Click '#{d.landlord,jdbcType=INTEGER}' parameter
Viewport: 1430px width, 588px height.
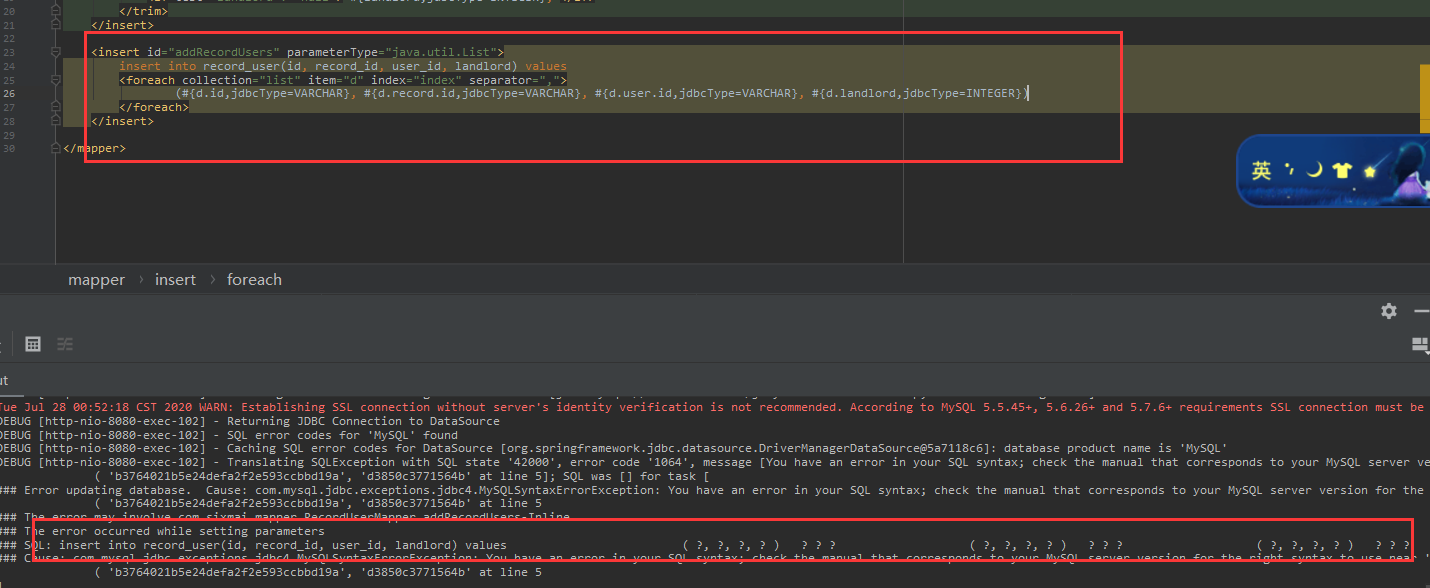tap(918, 93)
